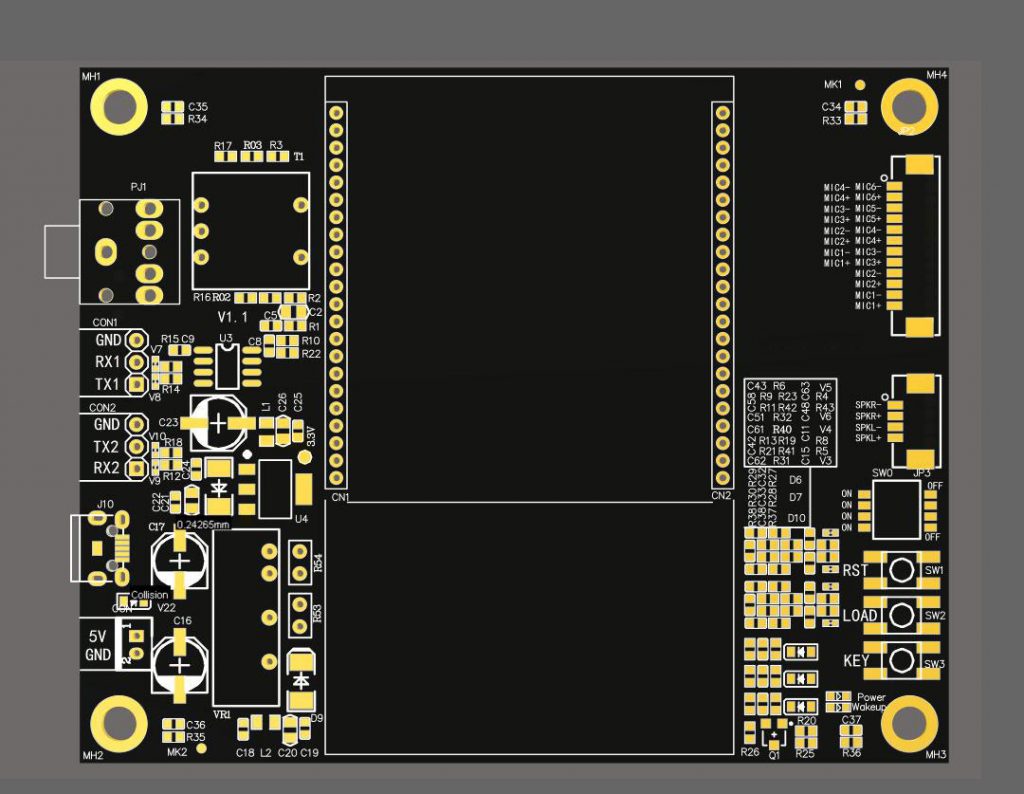Viewport: 1024px width, 794px height.
Task: Click the T1 transformer footprint
Action: pyautogui.click(x=251, y=232)
